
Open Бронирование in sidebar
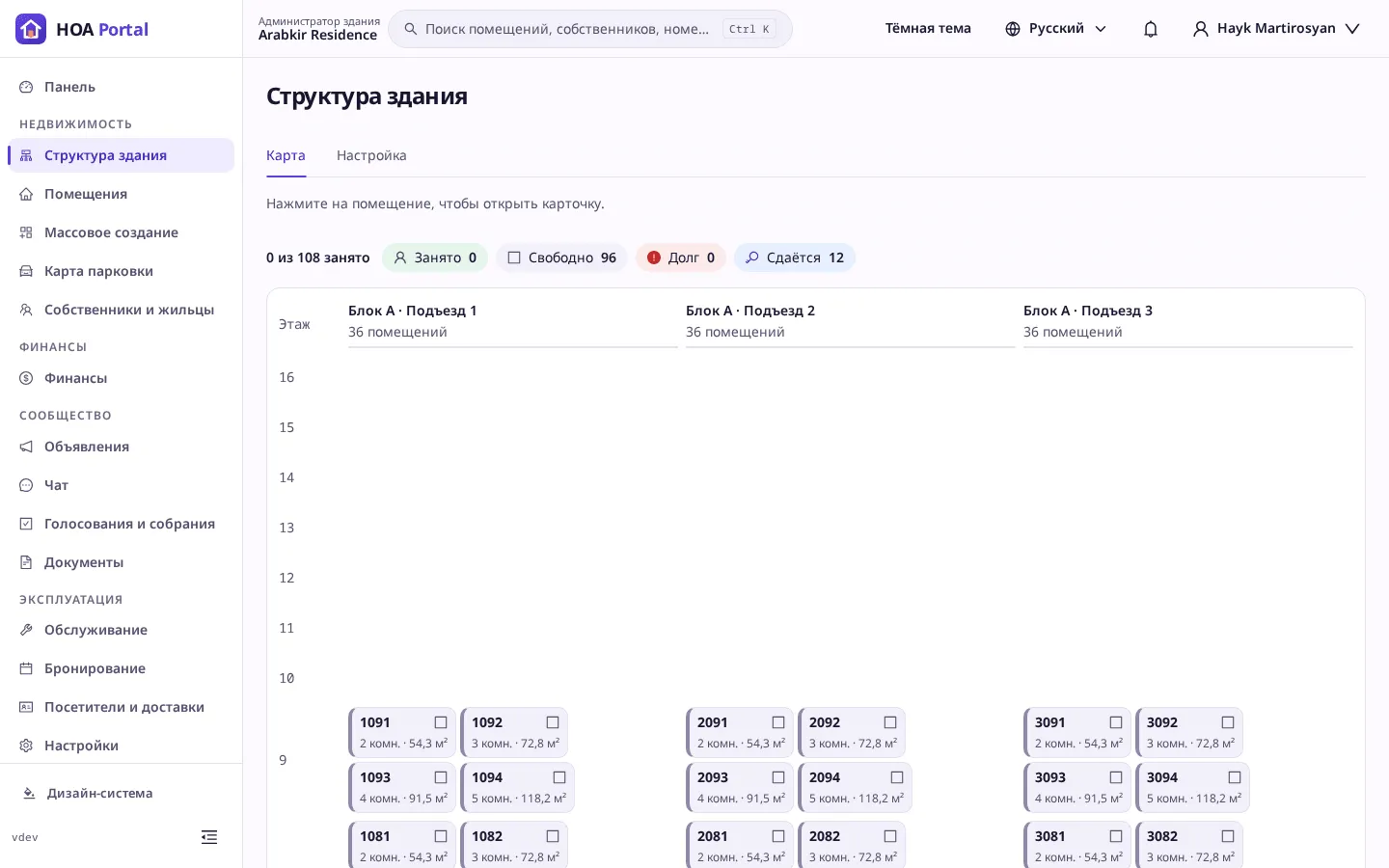[121, 668]
